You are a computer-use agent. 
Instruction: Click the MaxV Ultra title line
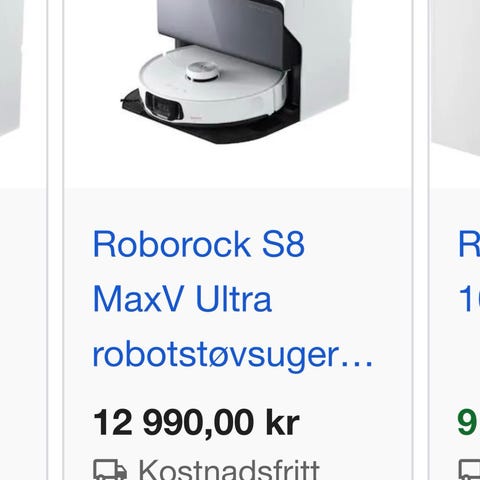(x=182, y=299)
